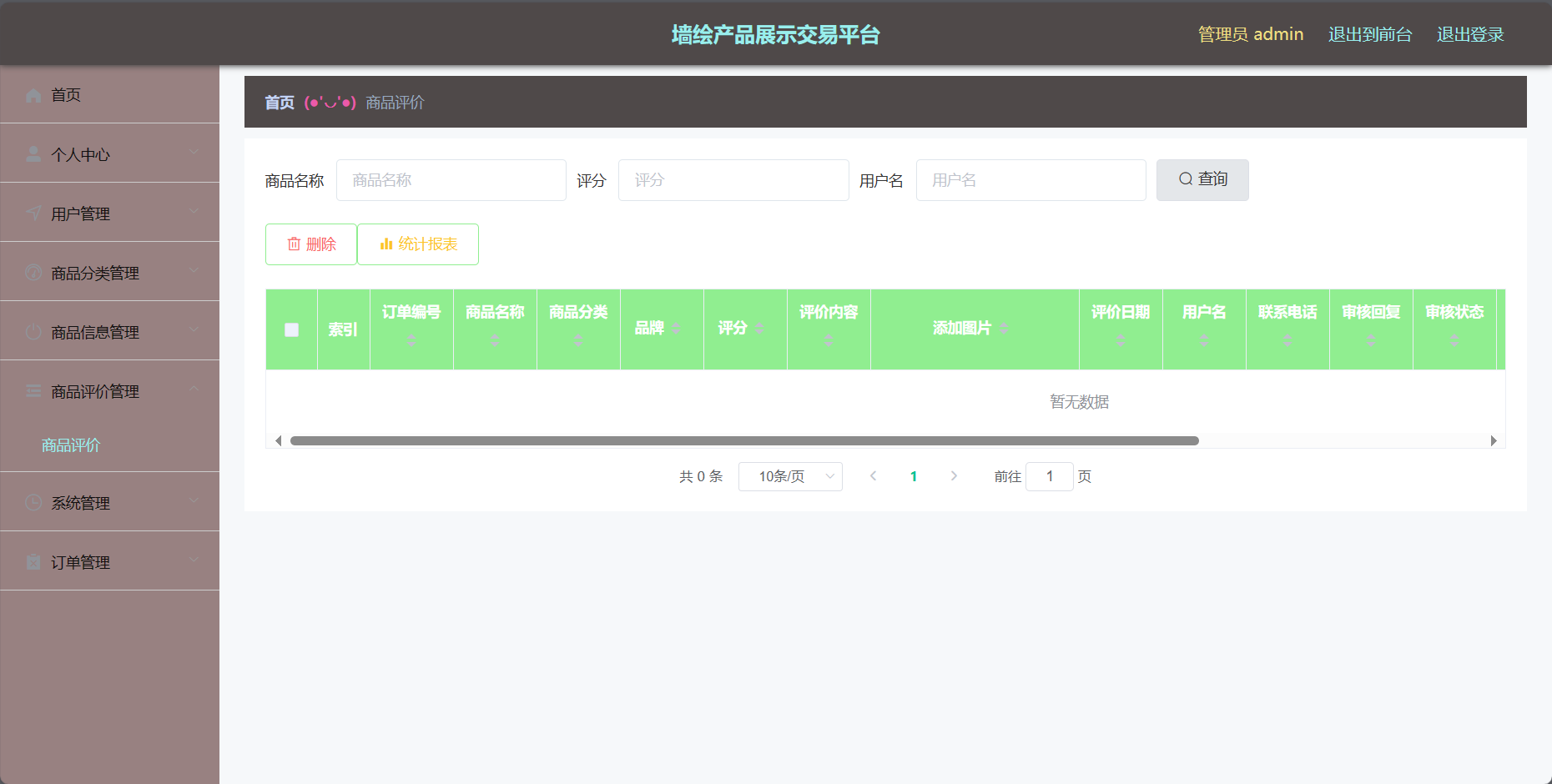Screen dimensions: 1552x784
Task: Click the circular icon next to 商品分类管理
Action: (33, 273)
